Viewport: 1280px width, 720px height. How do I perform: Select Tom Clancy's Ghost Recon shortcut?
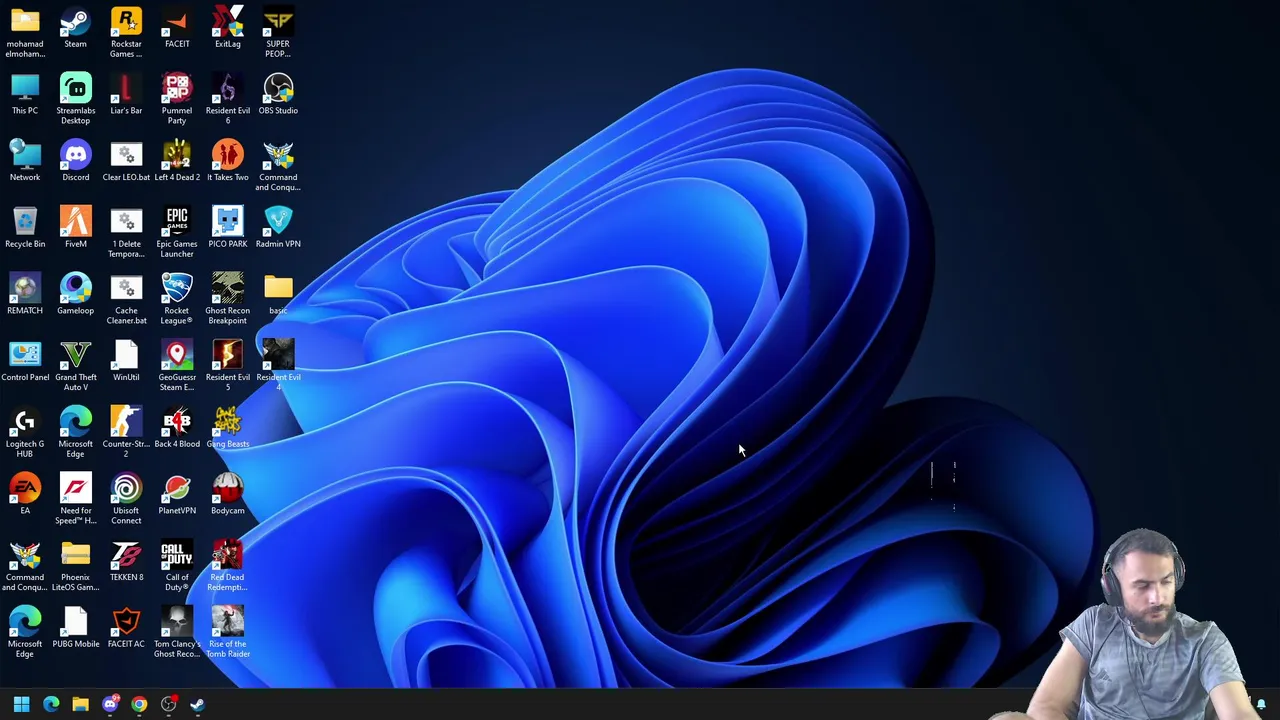177,633
